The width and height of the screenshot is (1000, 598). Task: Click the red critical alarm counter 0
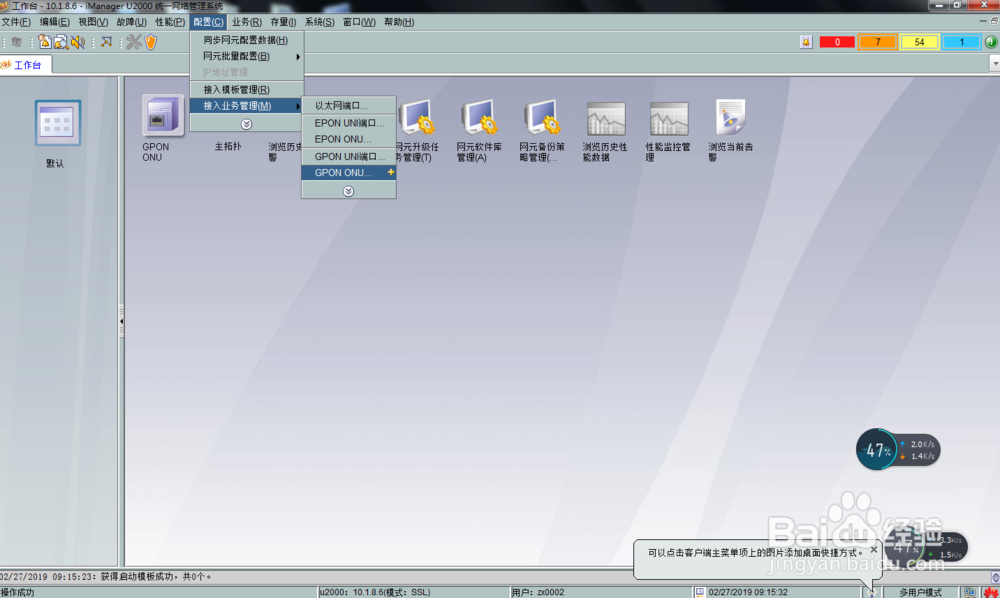tap(837, 42)
